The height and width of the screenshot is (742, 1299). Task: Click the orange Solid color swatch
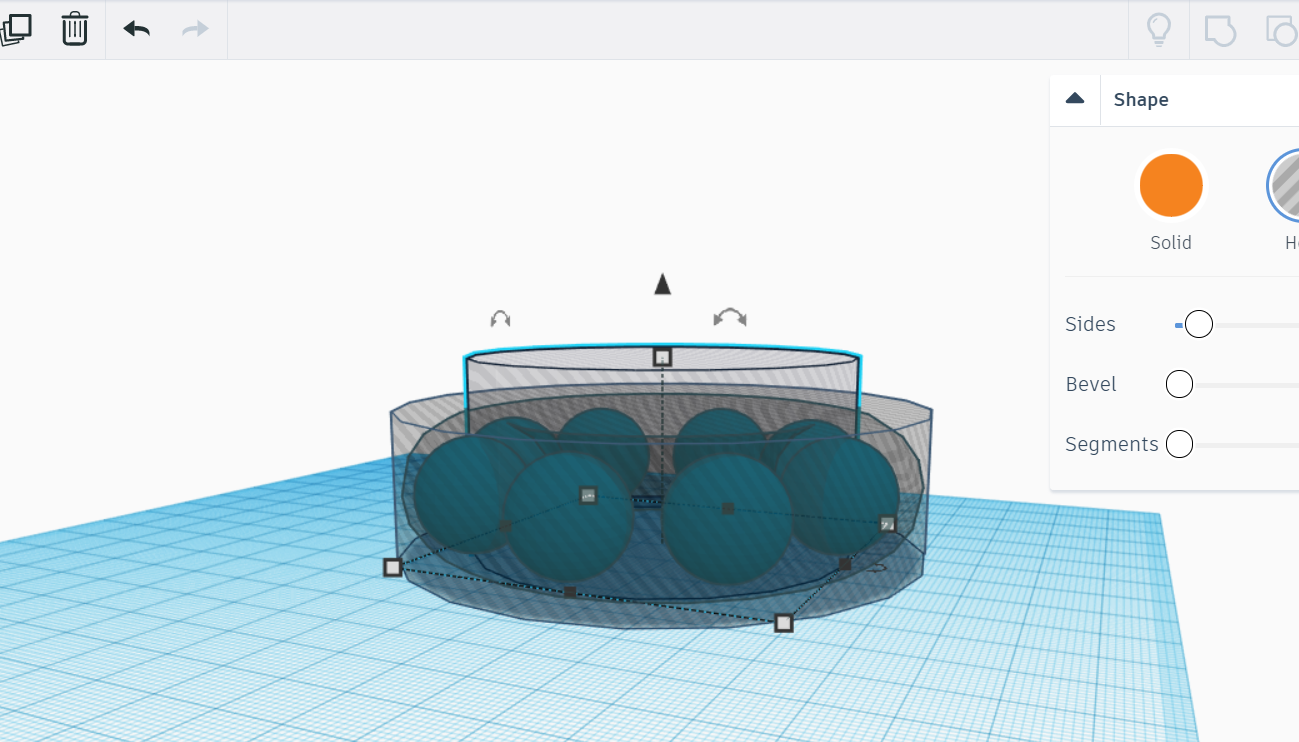point(1170,184)
